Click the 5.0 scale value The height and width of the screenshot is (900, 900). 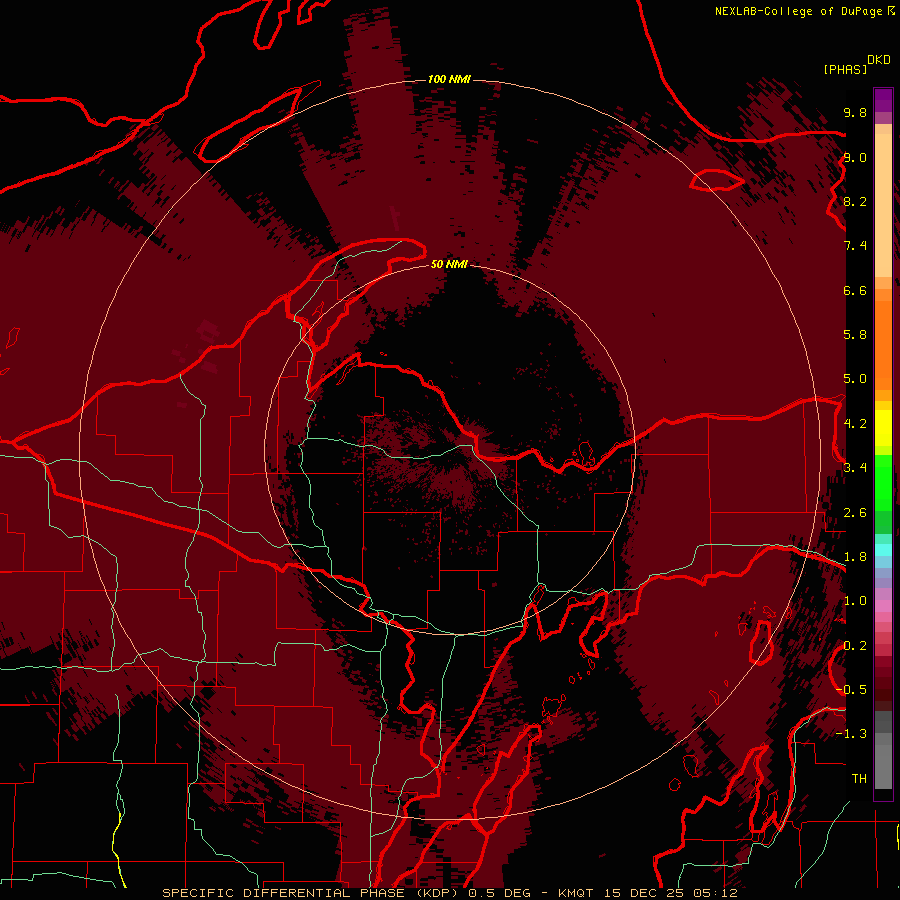855,379
